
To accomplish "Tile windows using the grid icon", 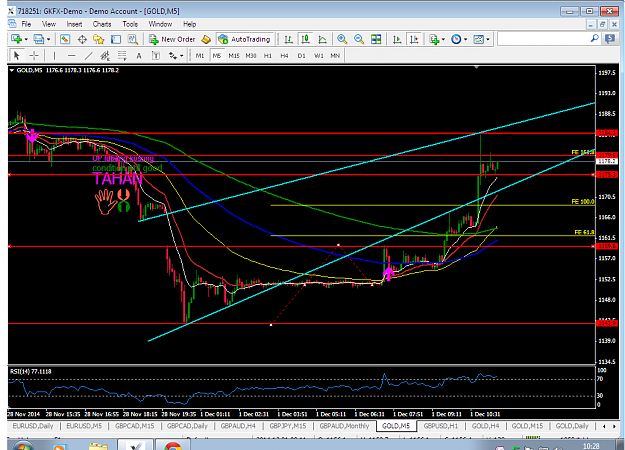I will [x=376, y=39].
